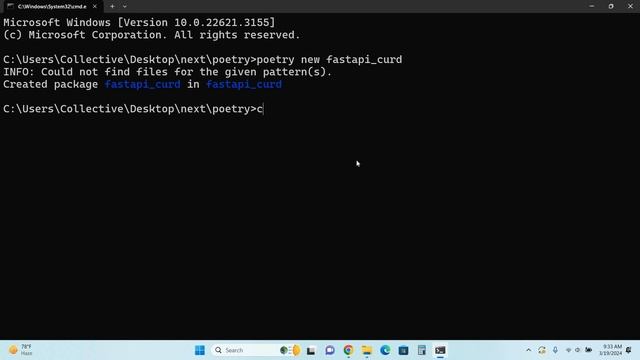Add a new terminal tab
The width and height of the screenshot is (640, 360).
coord(112,7)
